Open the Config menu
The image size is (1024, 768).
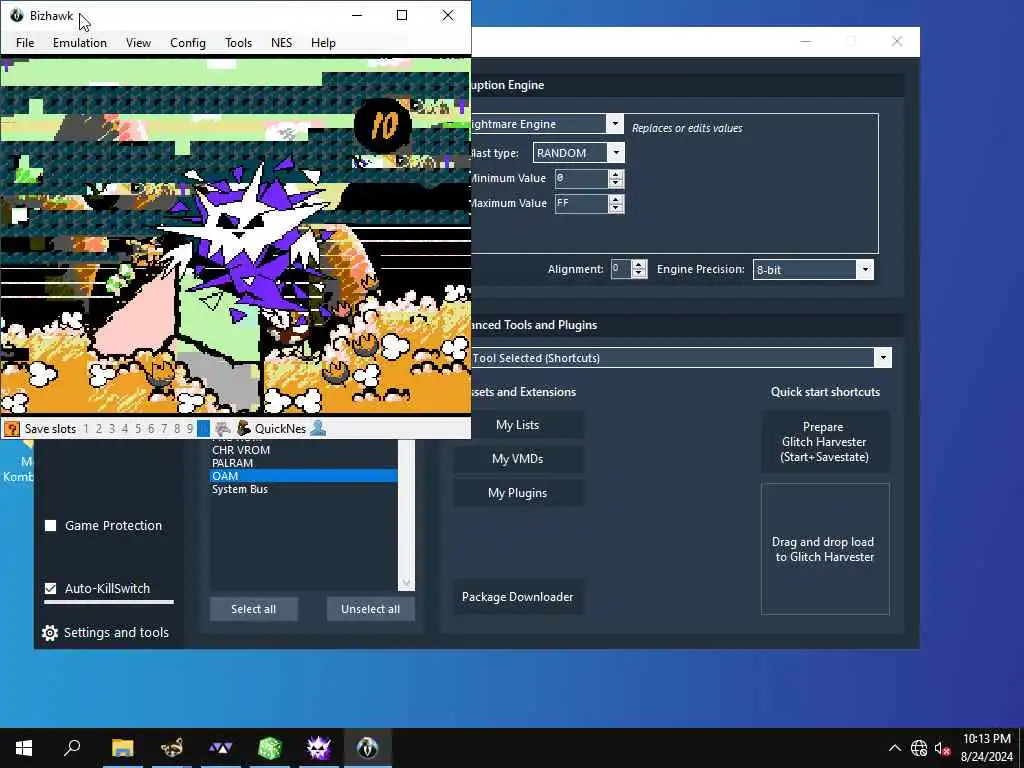tap(187, 42)
